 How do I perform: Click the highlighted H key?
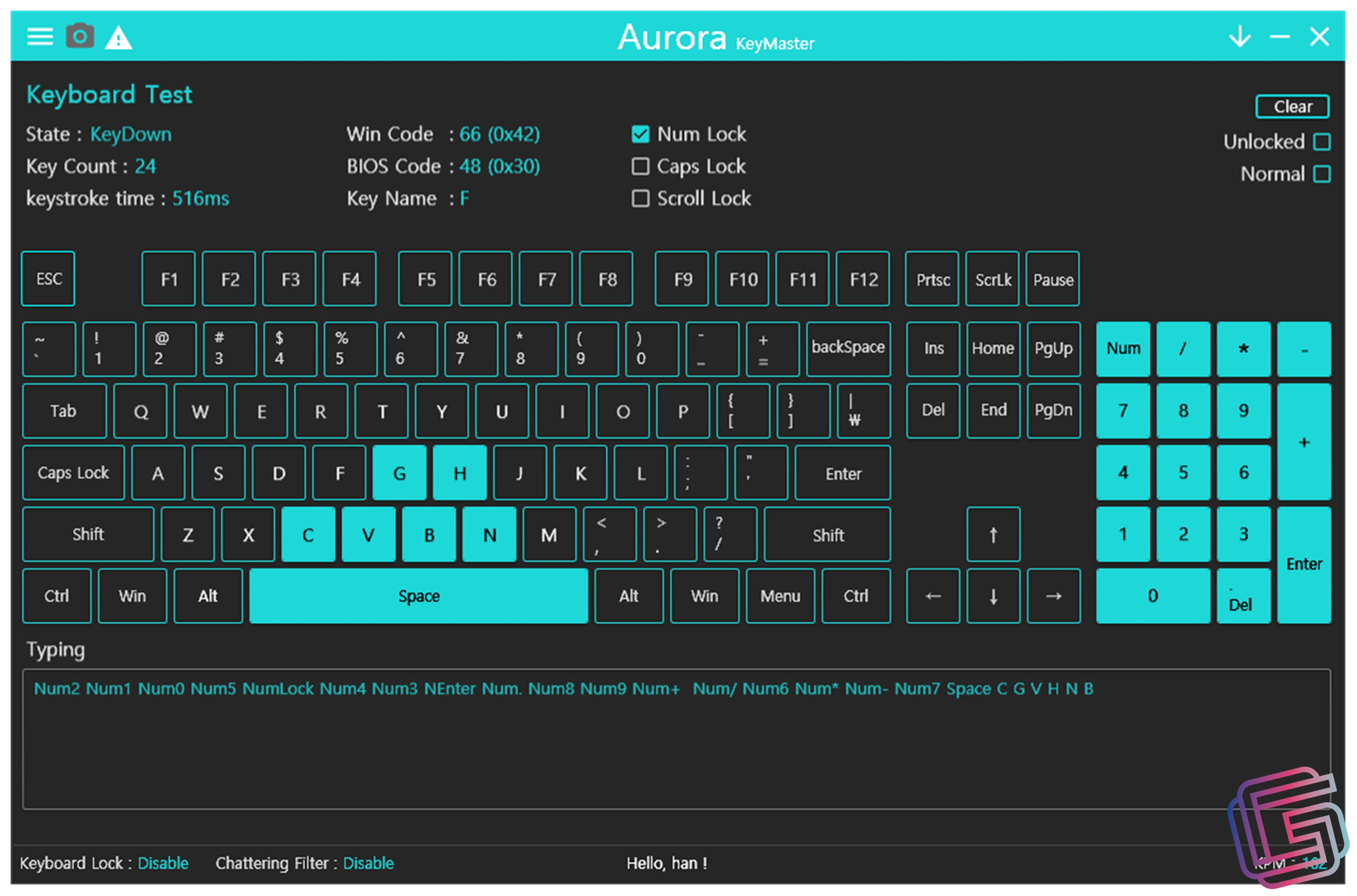tap(460, 472)
